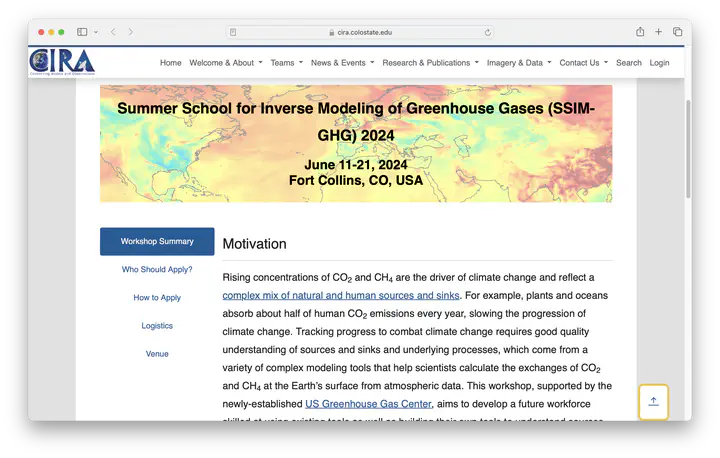Click the page reader icon in the address bar

coord(233,32)
